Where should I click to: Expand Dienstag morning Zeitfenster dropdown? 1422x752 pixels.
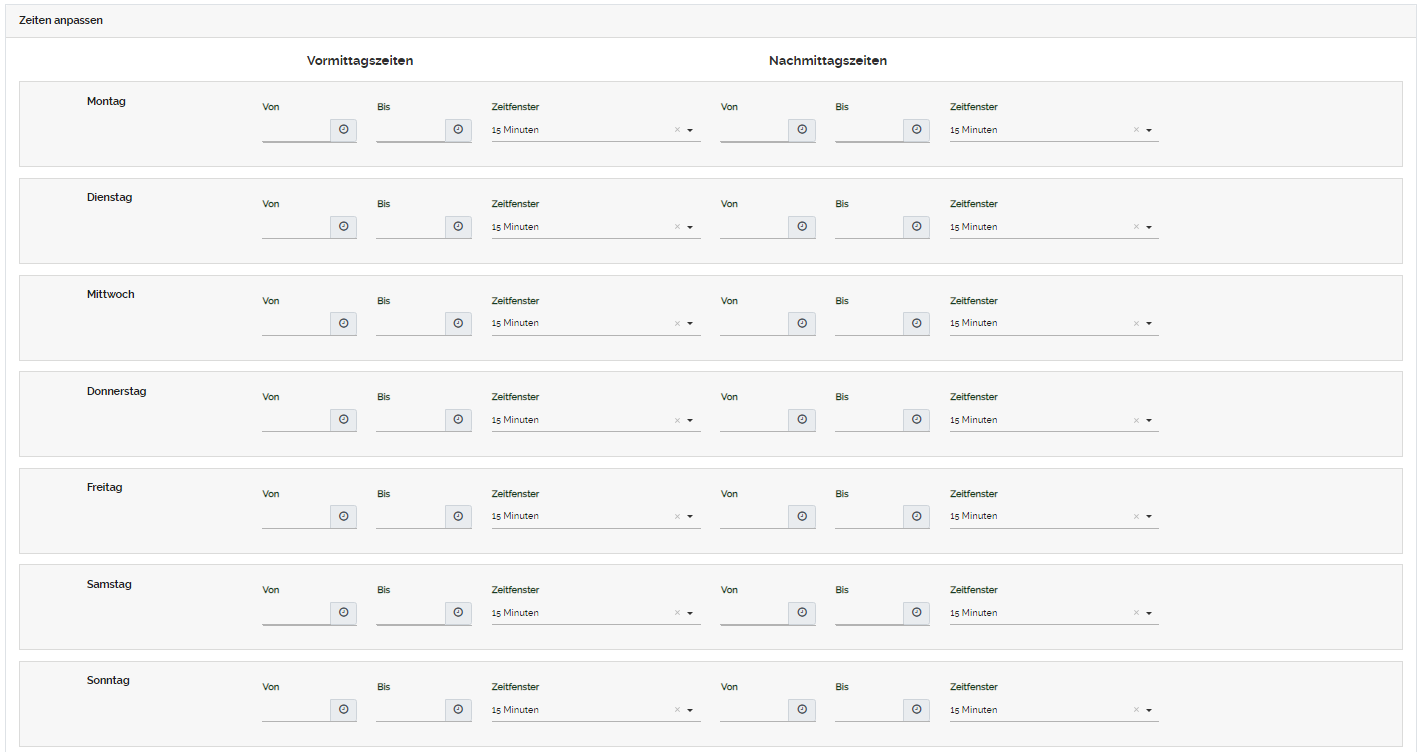[x=690, y=228]
